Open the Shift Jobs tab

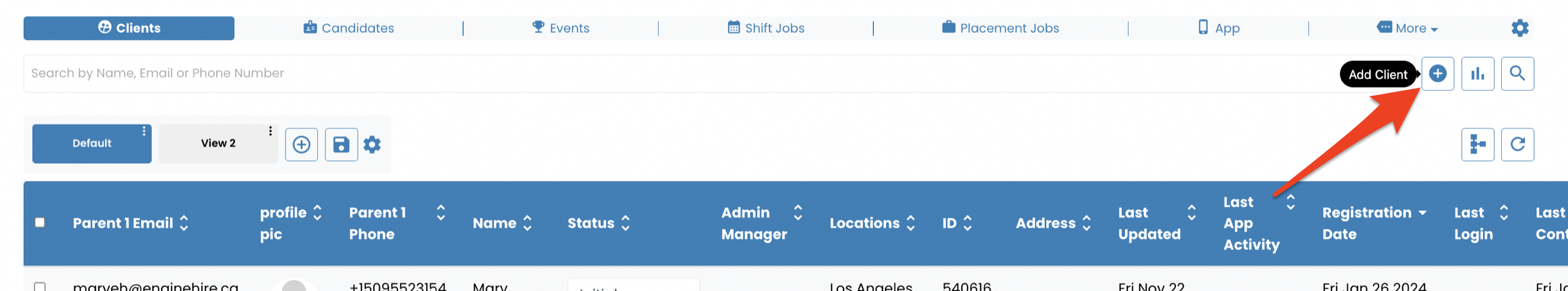point(766,28)
